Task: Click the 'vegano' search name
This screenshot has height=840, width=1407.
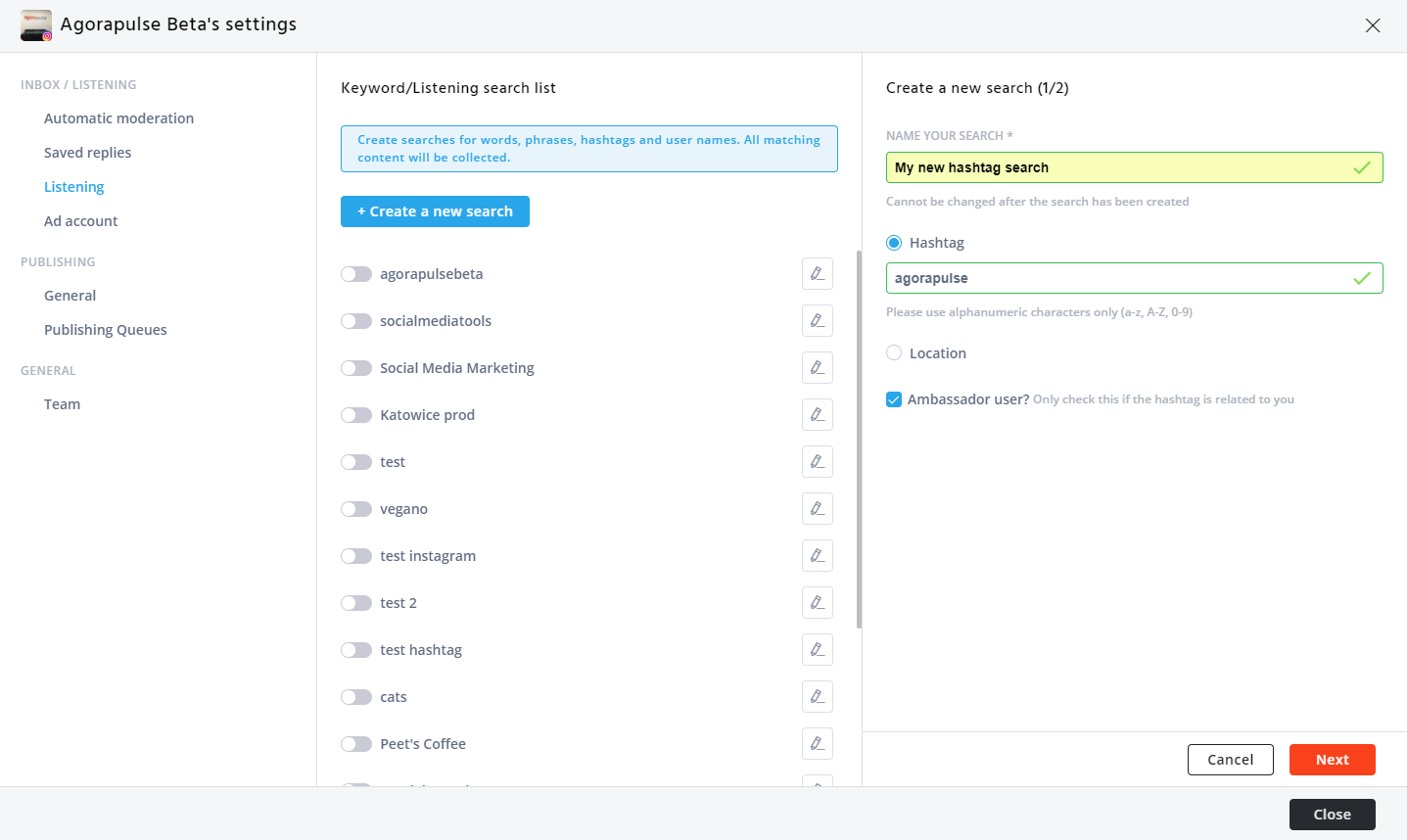Action: pos(403,509)
